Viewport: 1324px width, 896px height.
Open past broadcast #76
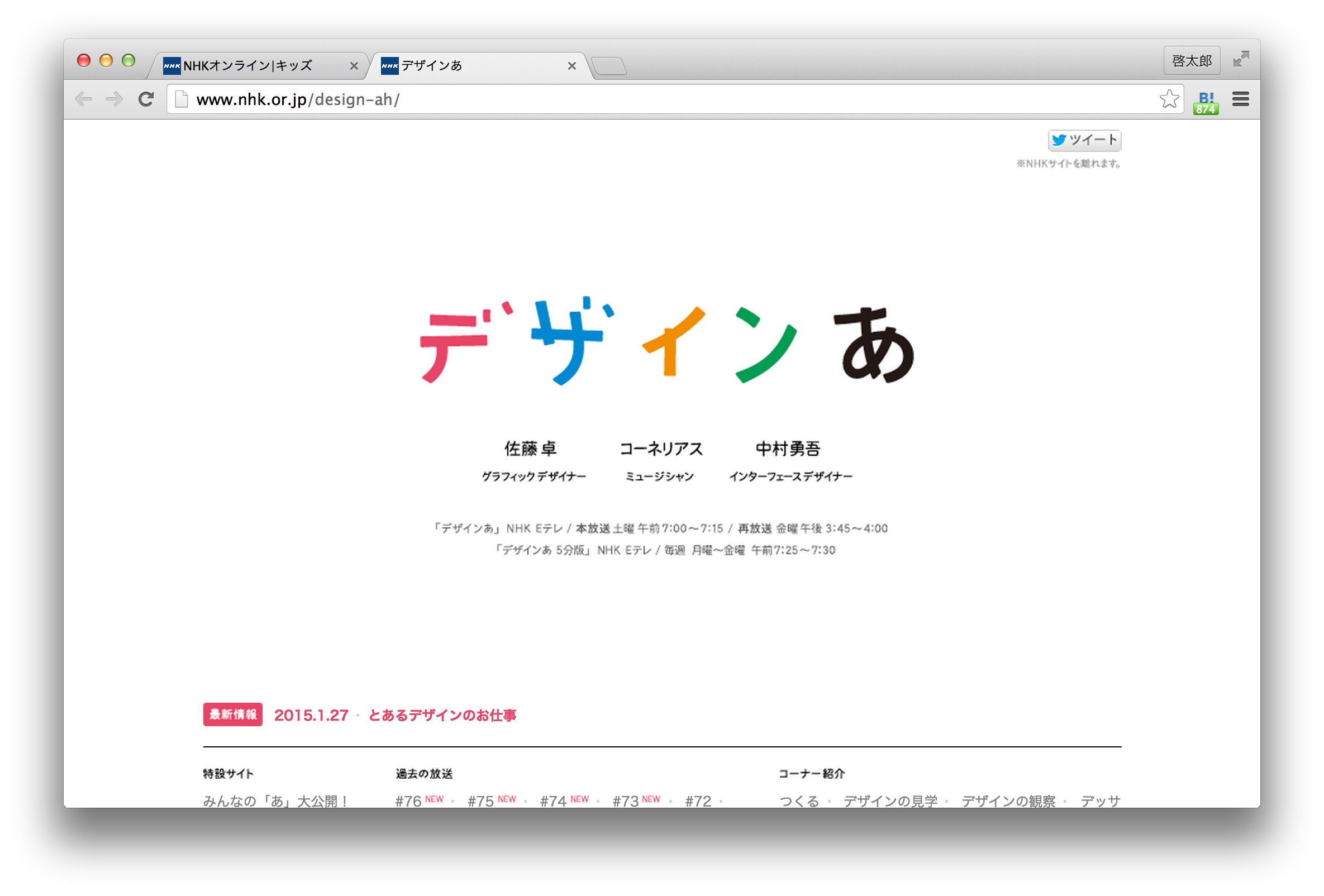point(408,801)
